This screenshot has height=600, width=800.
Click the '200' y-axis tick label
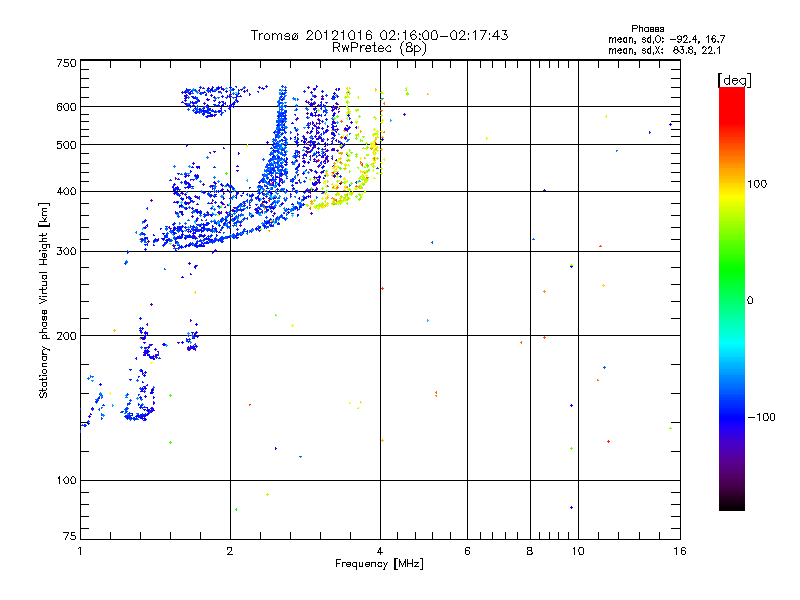pos(66,336)
